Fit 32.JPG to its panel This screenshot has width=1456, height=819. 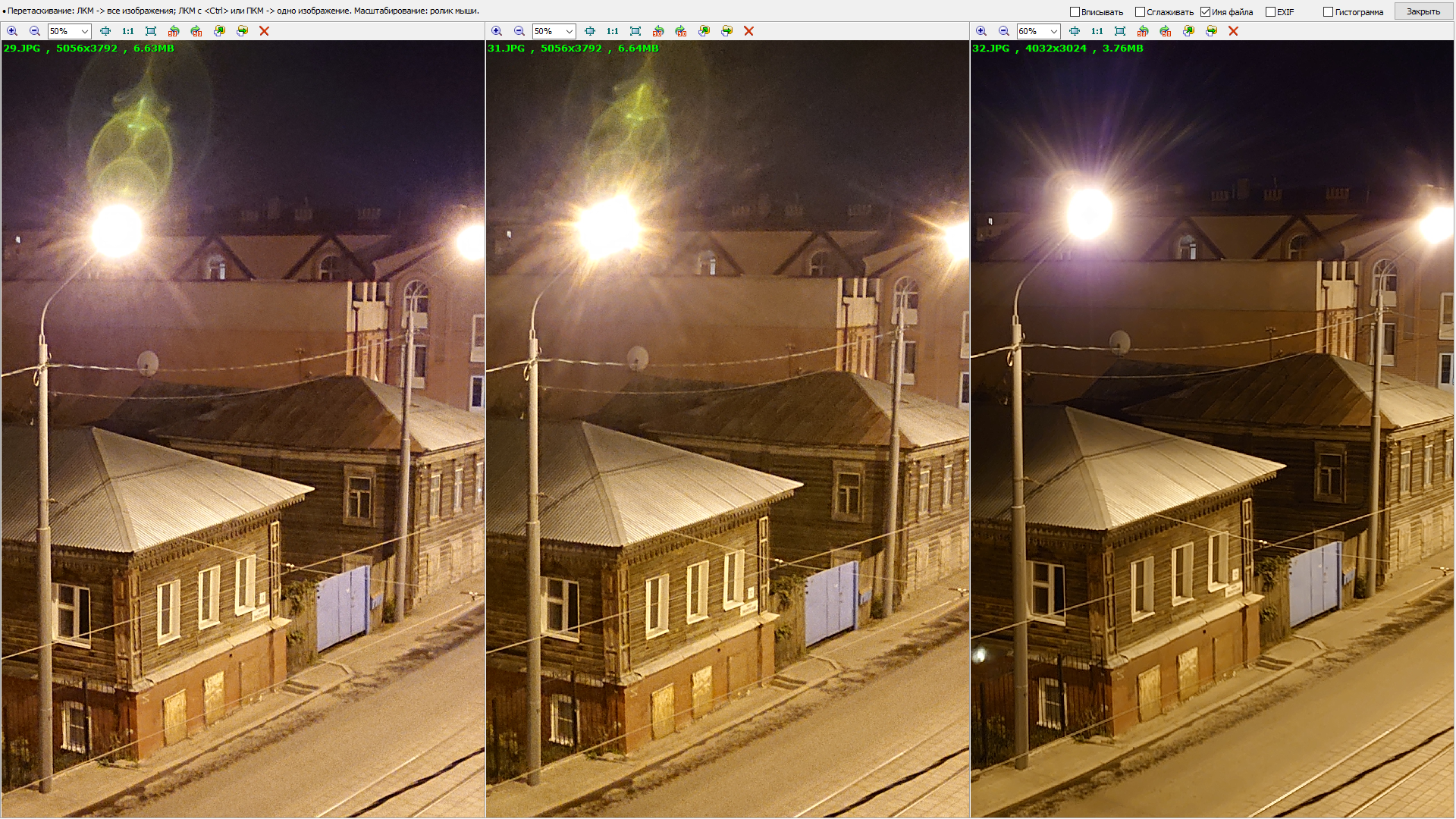tap(1120, 31)
